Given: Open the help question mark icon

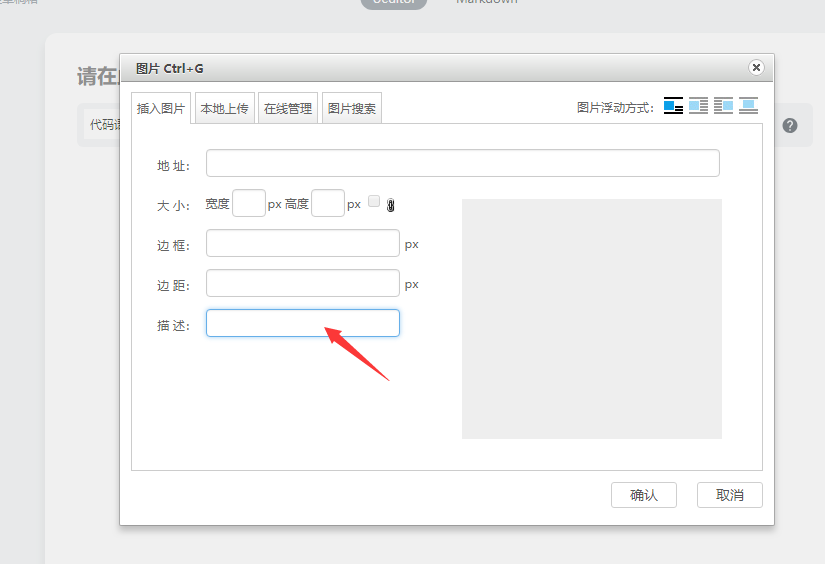Looking at the screenshot, I should 790,125.
